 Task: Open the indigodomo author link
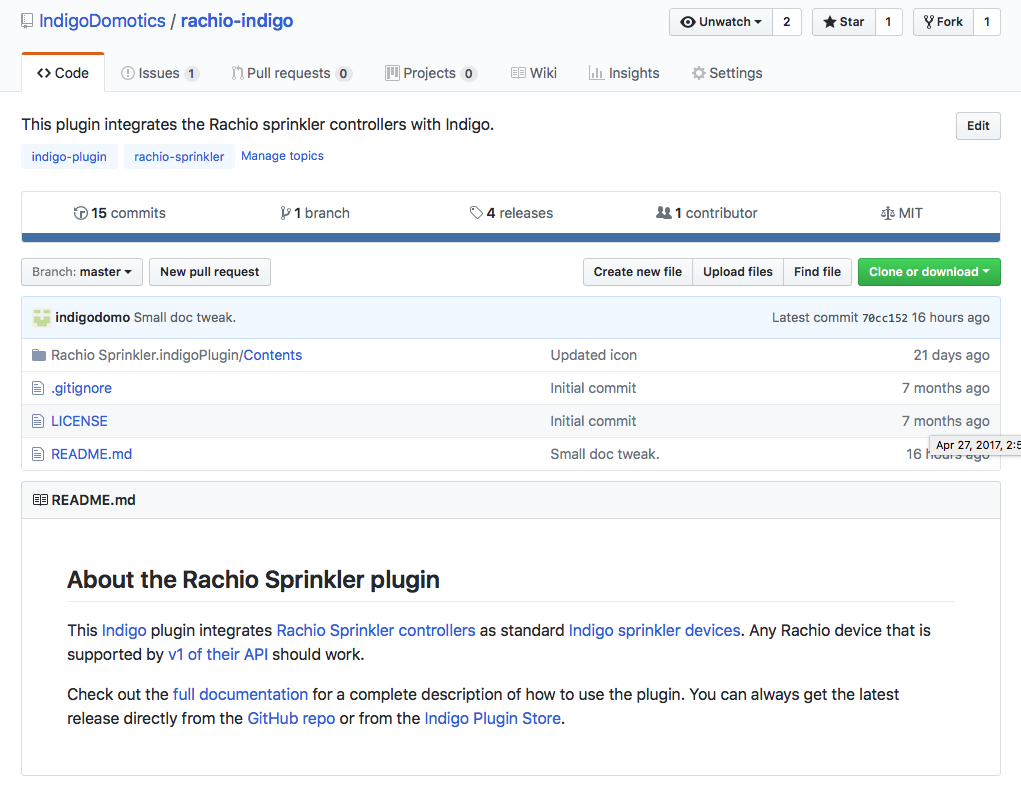tap(92, 318)
